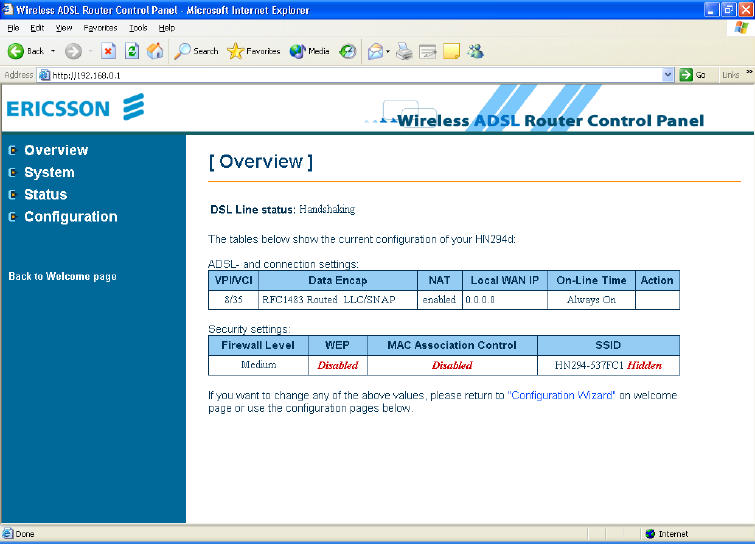Open the Overview sidebar link

(56, 150)
